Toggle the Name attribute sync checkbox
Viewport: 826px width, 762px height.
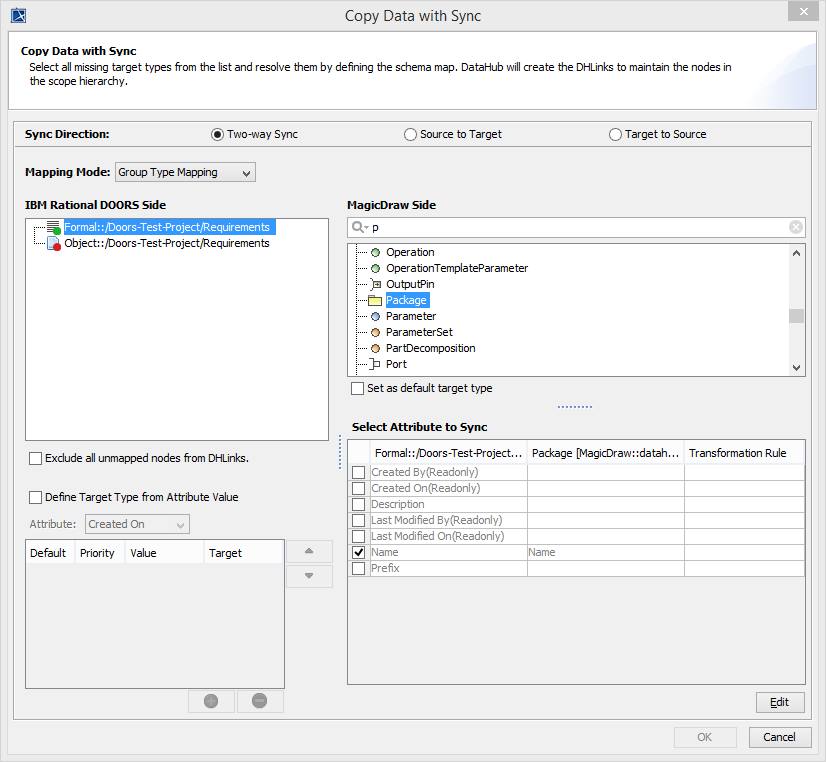point(359,552)
